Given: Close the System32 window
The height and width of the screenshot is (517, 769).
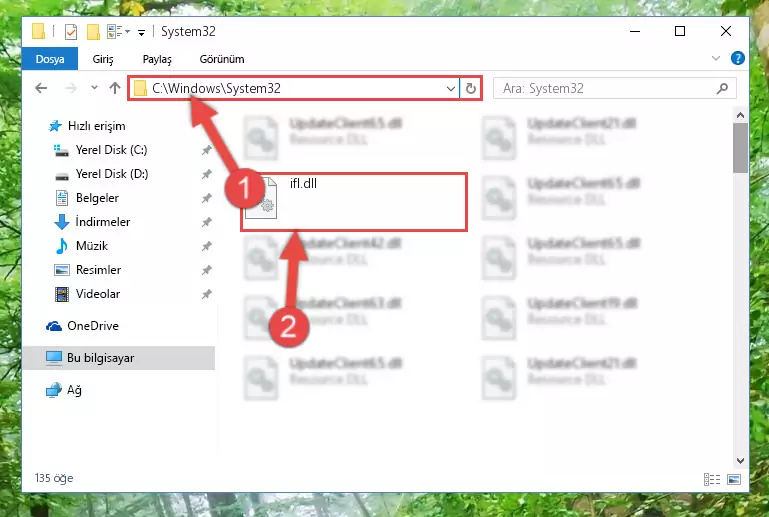Looking at the screenshot, I should 726,31.
